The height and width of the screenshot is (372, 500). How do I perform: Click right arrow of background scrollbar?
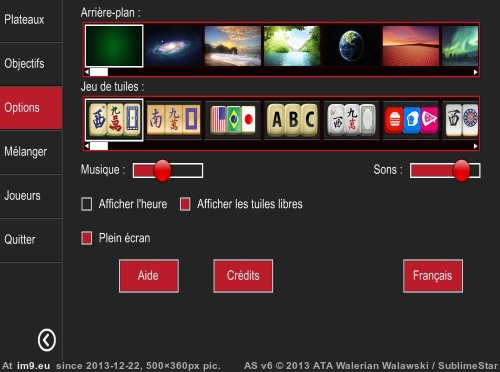point(476,72)
